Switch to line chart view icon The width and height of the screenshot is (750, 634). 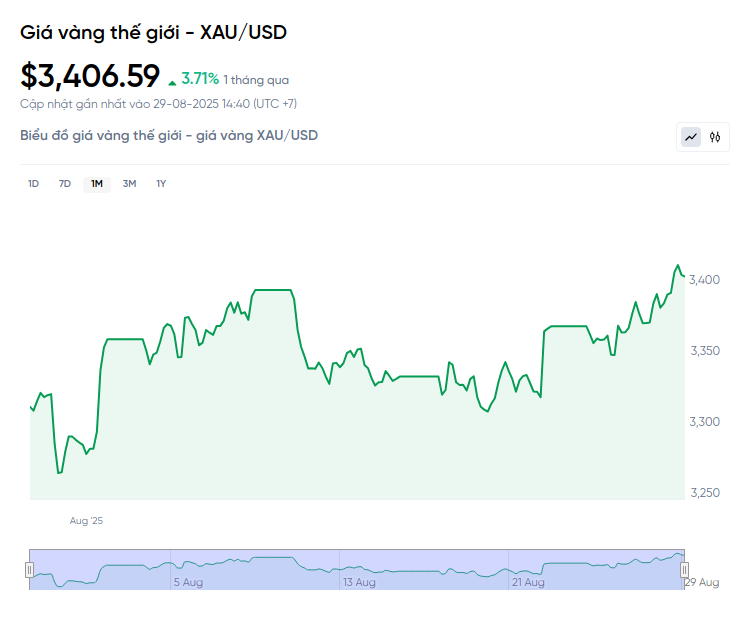691,137
